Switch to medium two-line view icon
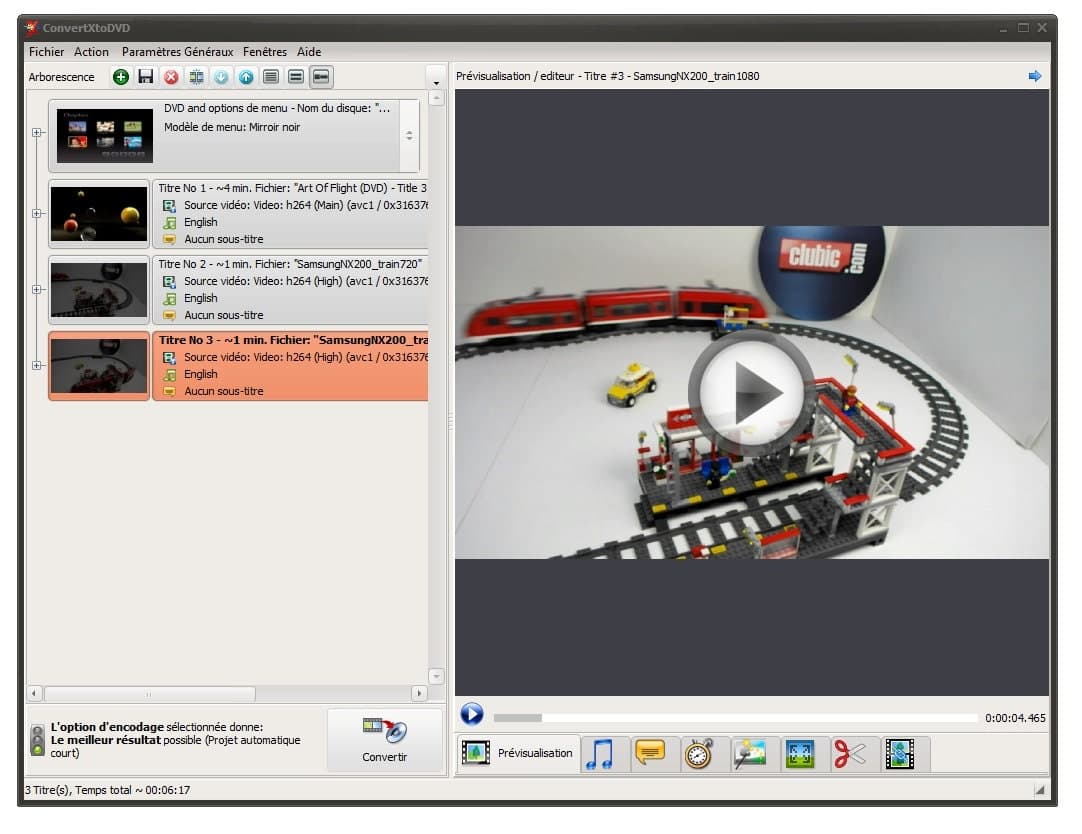The image size is (1082, 834). [x=296, y=77]
